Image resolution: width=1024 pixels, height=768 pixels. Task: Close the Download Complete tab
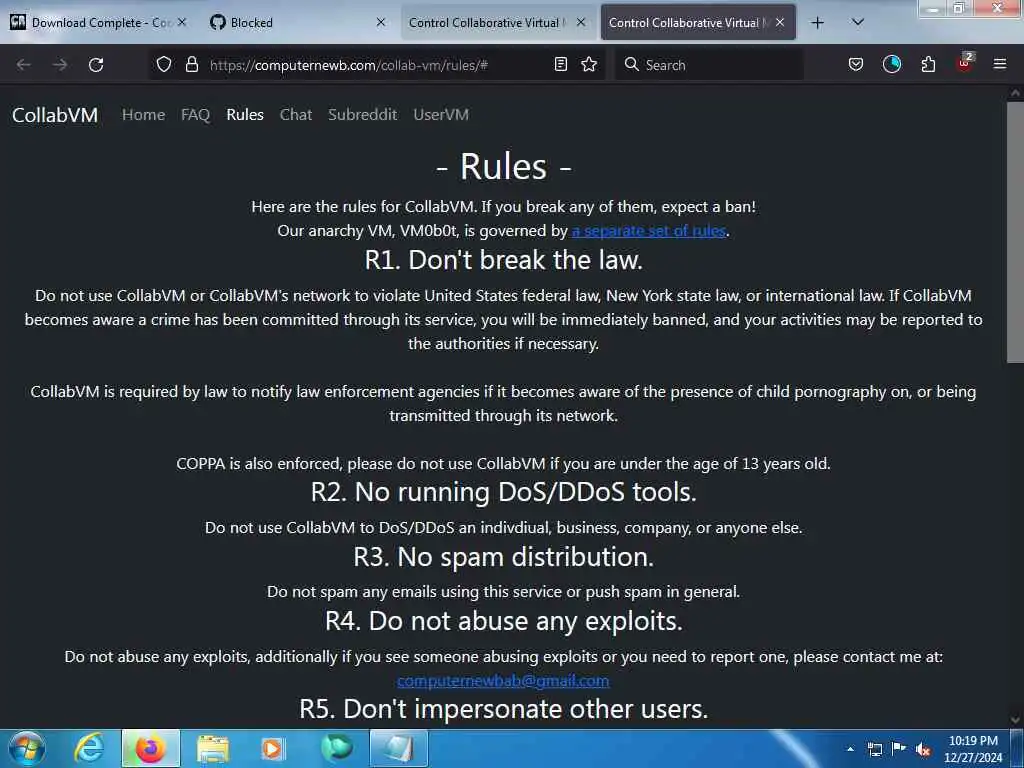[182, 22]
